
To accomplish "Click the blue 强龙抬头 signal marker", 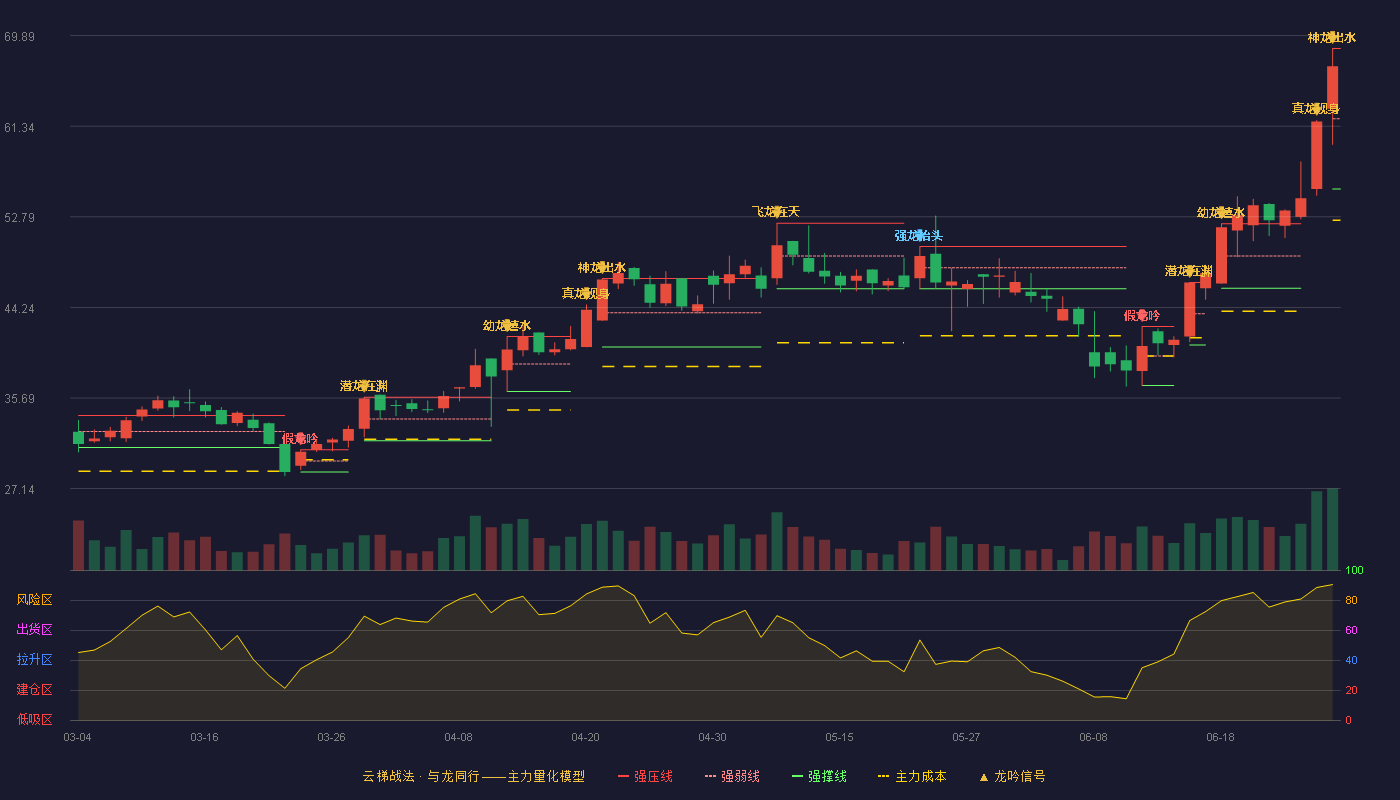I will point(919,236).
